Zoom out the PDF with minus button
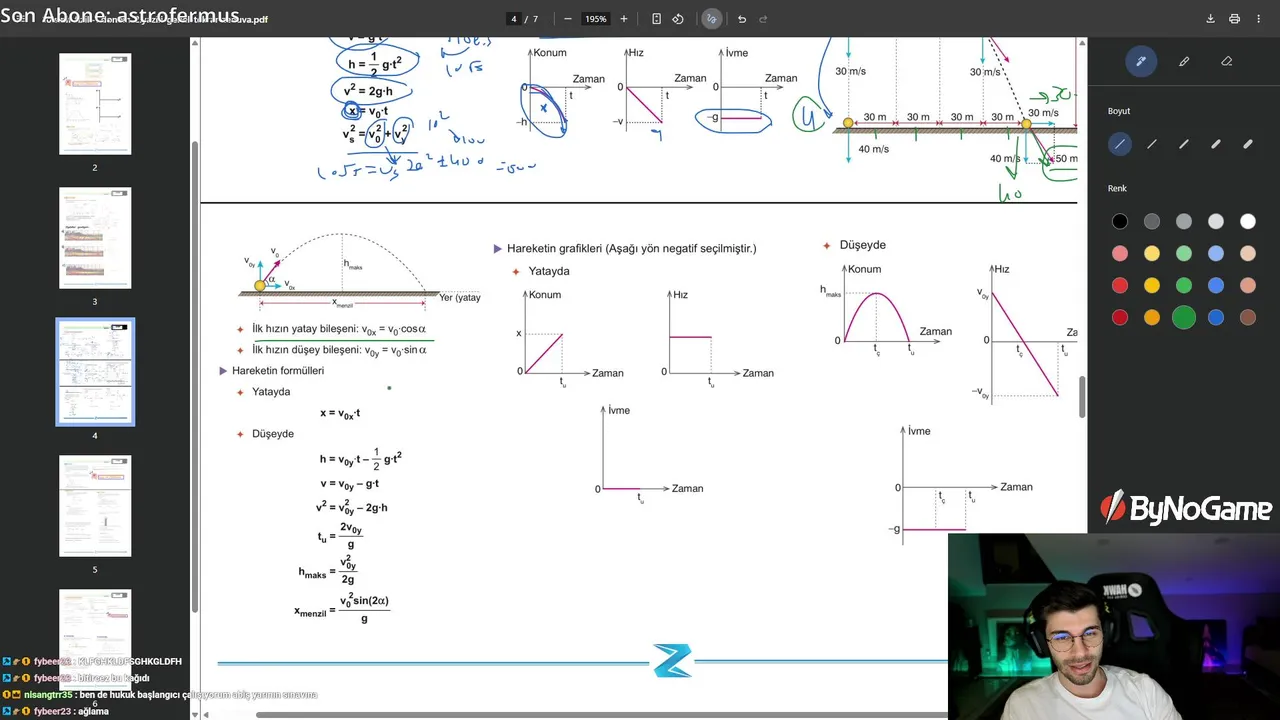1280x720 pixels. [x=568, y=19]
